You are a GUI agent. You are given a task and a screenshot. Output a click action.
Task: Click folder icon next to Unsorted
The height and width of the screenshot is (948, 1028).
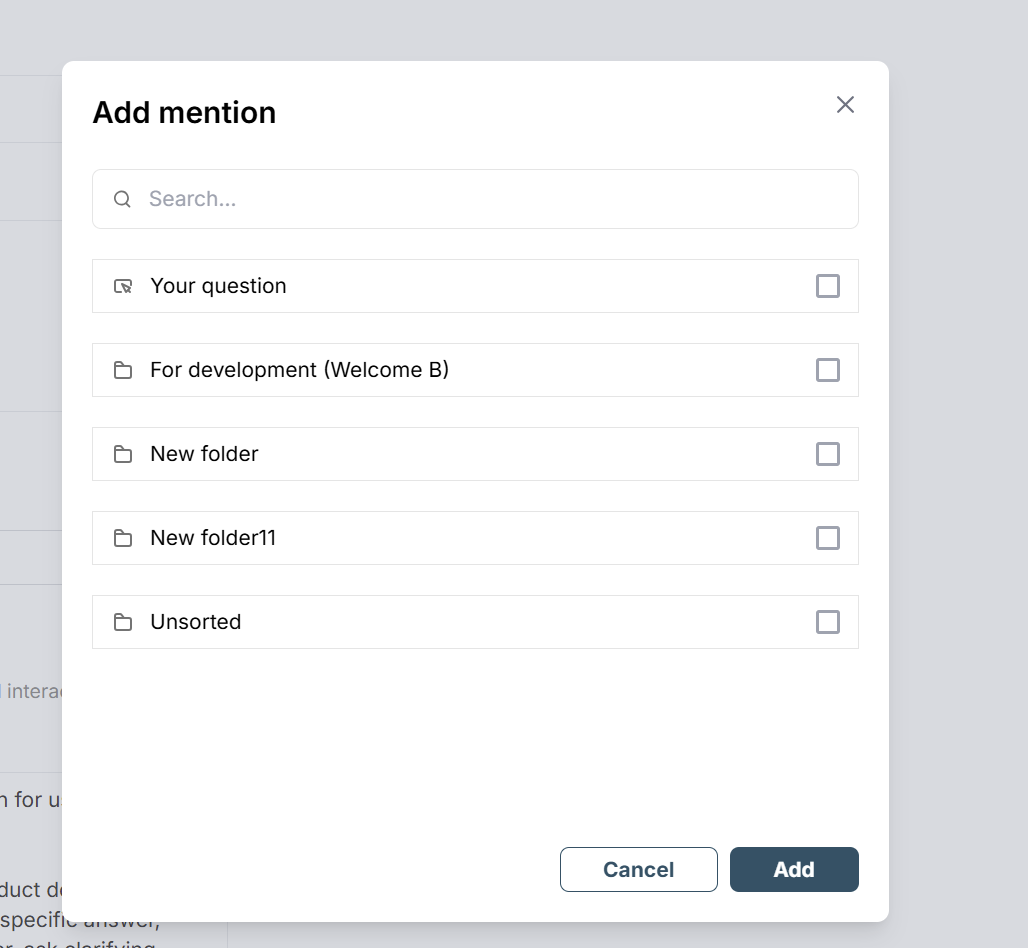point(123,622)
